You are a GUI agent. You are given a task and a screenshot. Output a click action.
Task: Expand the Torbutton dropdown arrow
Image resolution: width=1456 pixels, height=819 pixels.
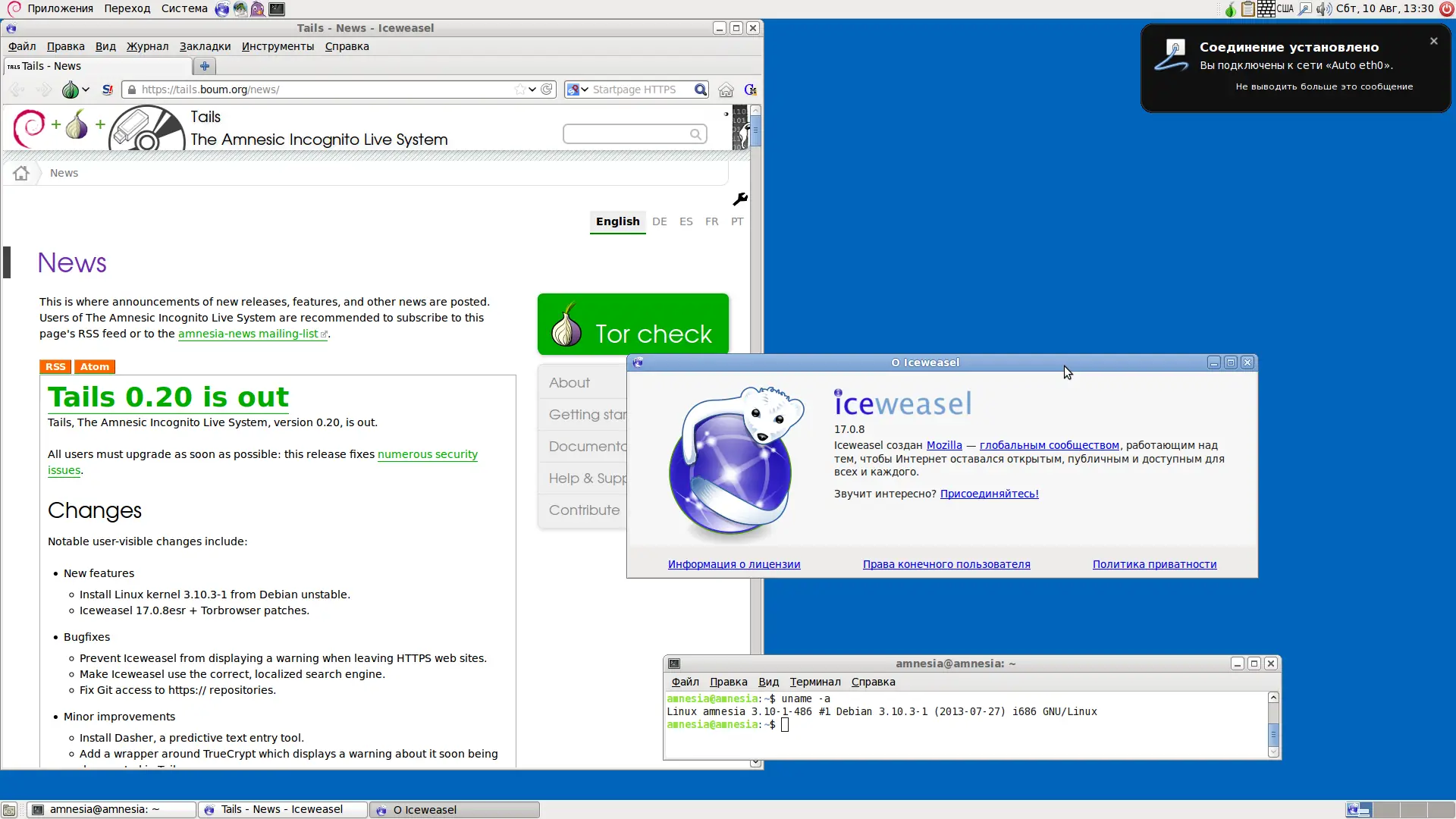tap(86, 89)
